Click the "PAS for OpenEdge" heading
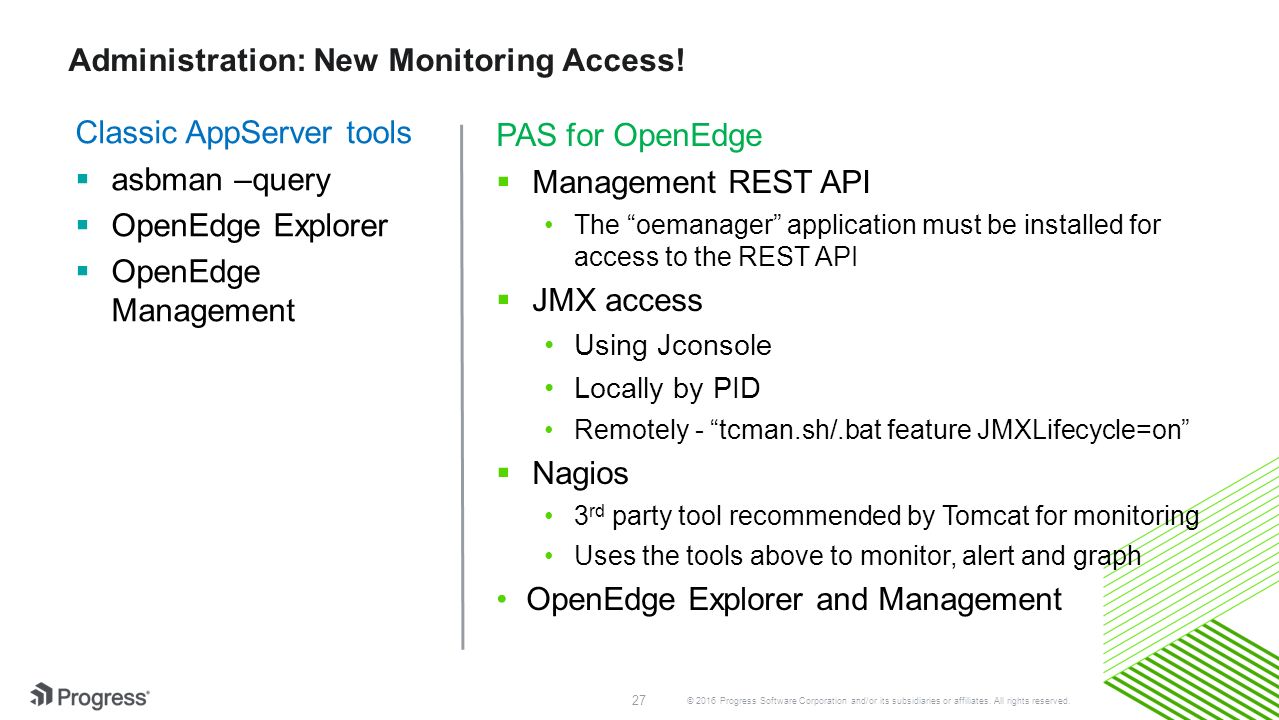Image resolution: width=1279 pixels, height=720 pixels. tap(629, 136)
